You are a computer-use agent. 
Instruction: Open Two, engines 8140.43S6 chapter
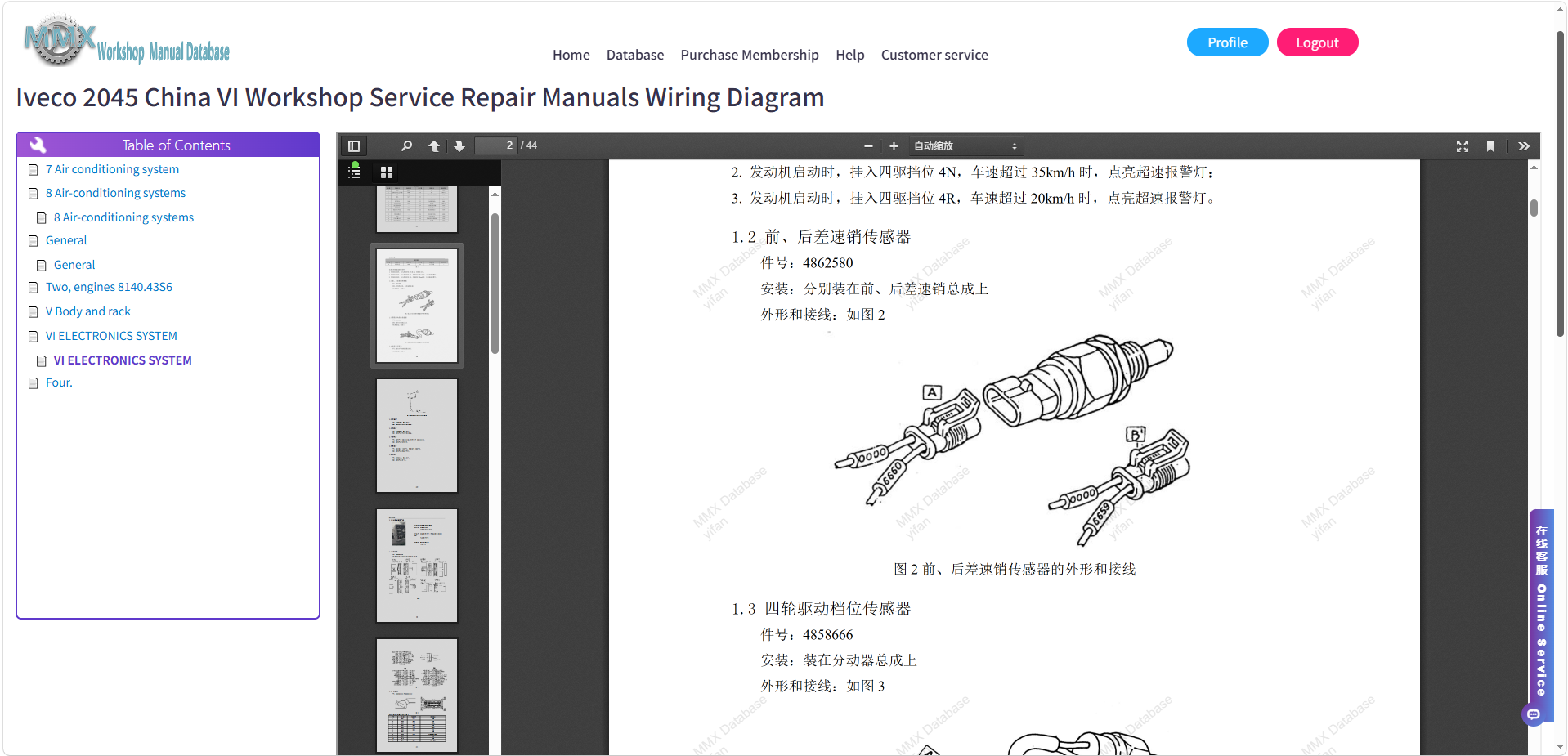(109, 287)
